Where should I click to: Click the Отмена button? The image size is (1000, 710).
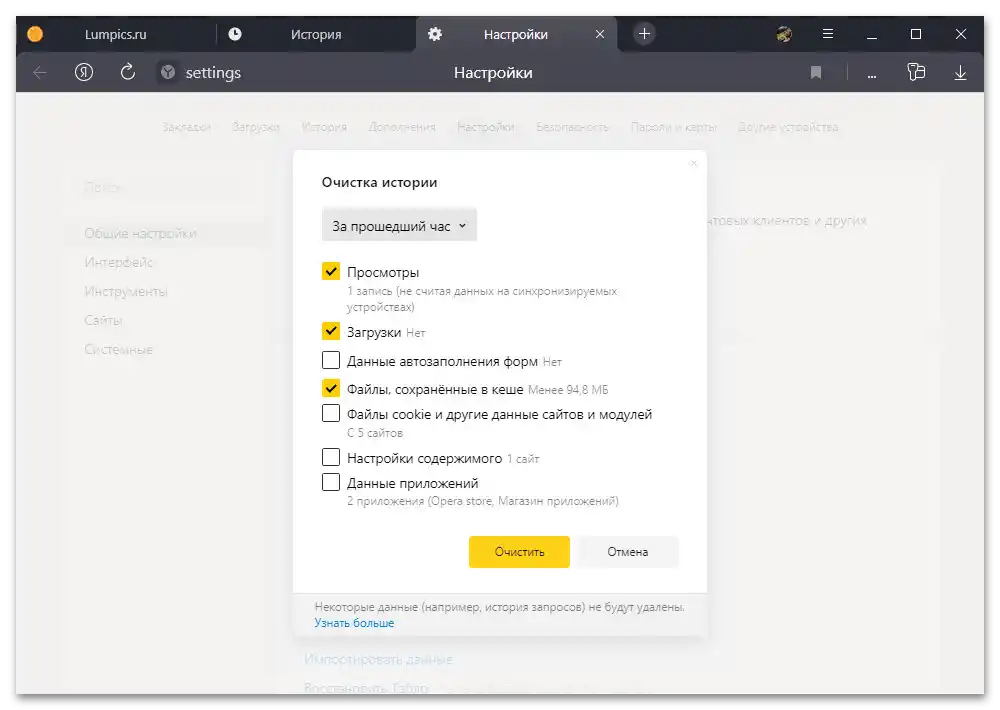pos(628,552)
